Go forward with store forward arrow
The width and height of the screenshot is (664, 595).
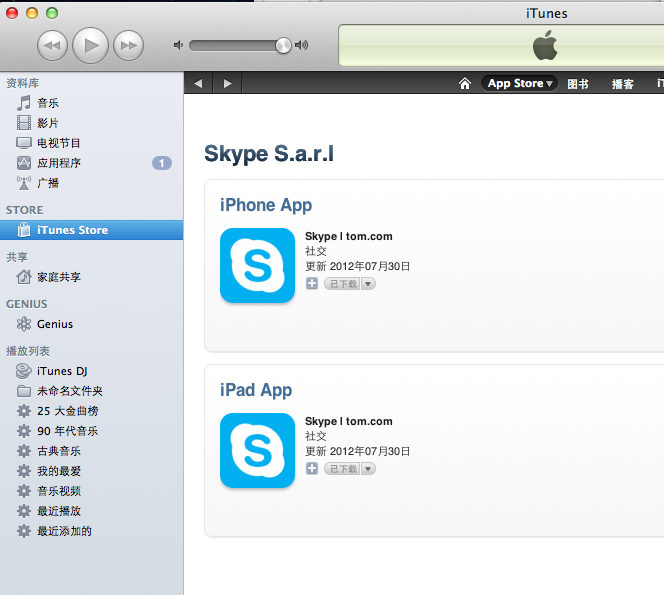(x=227, y=83)
